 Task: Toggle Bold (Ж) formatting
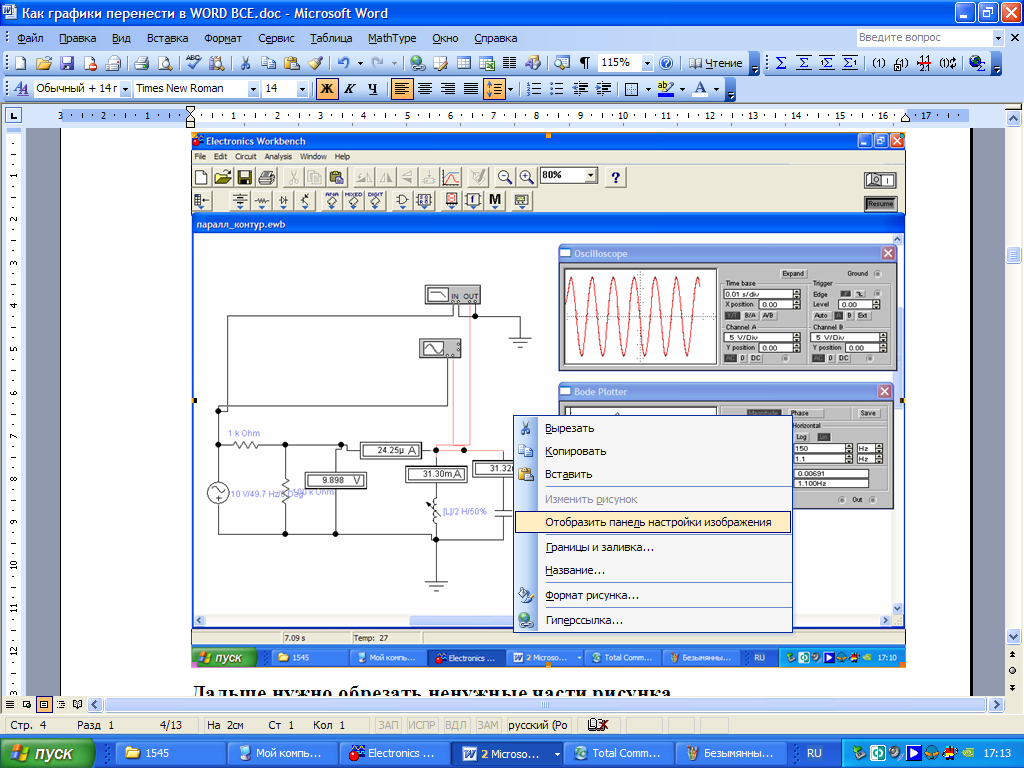[327, 88]
